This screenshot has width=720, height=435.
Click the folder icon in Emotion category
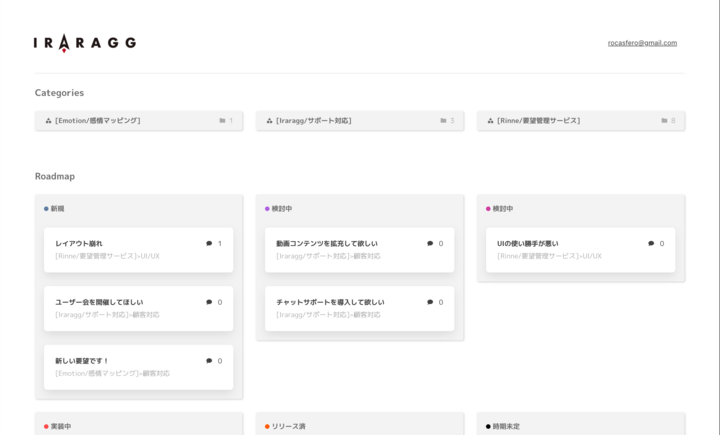(222, 121)
